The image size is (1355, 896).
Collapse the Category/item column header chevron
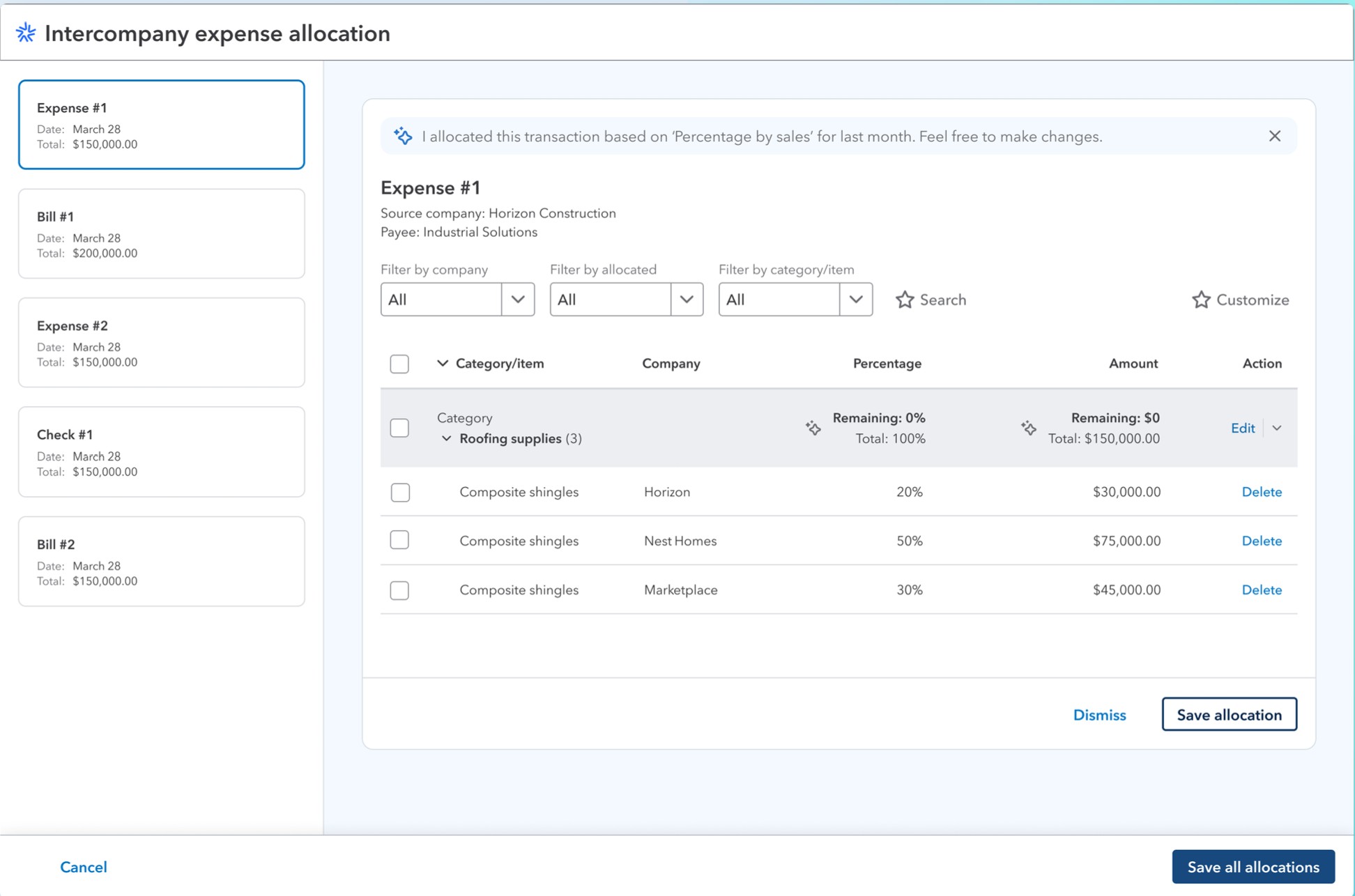442,363
